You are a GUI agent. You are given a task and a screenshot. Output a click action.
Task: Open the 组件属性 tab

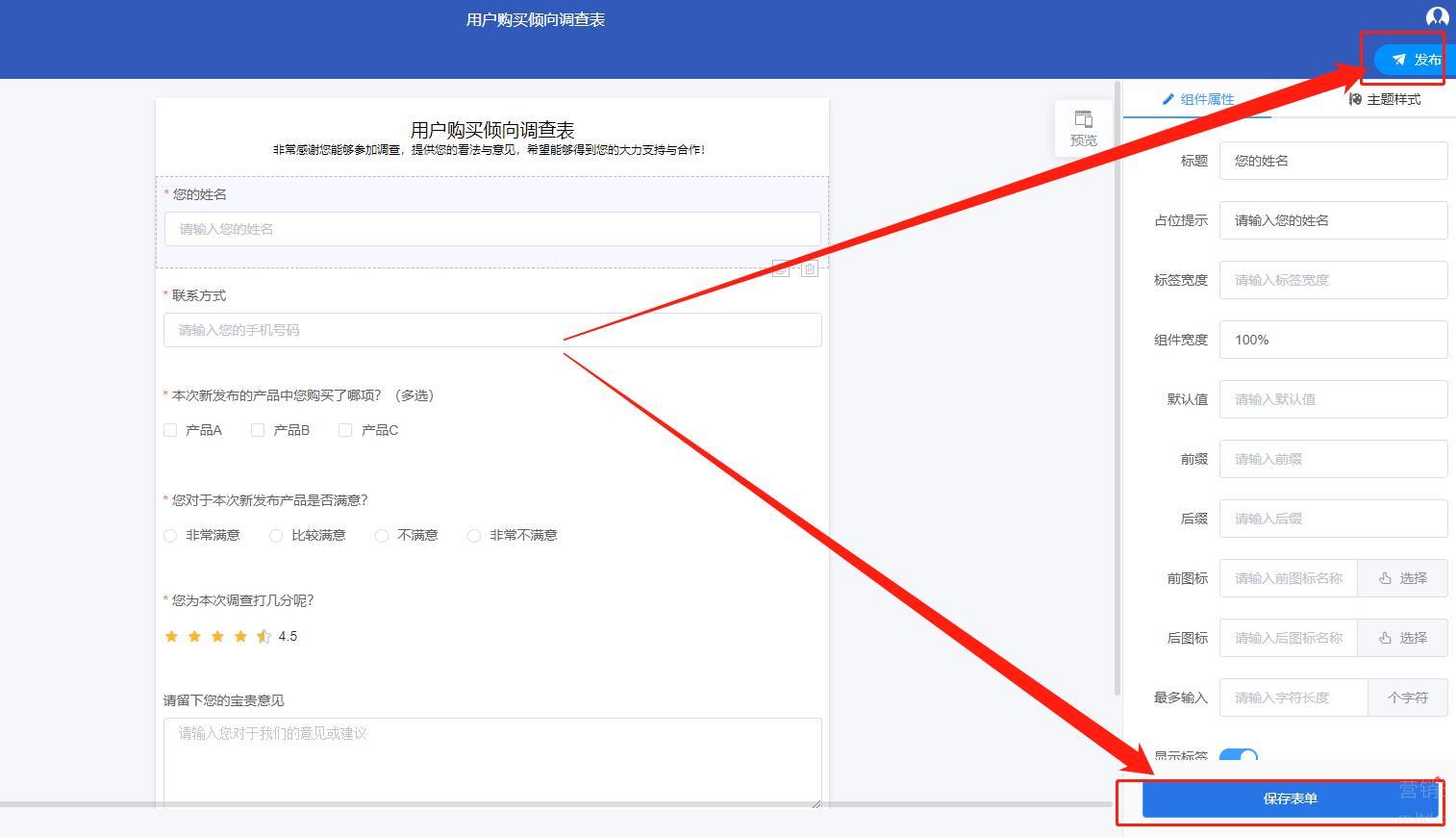[1197, 99]
